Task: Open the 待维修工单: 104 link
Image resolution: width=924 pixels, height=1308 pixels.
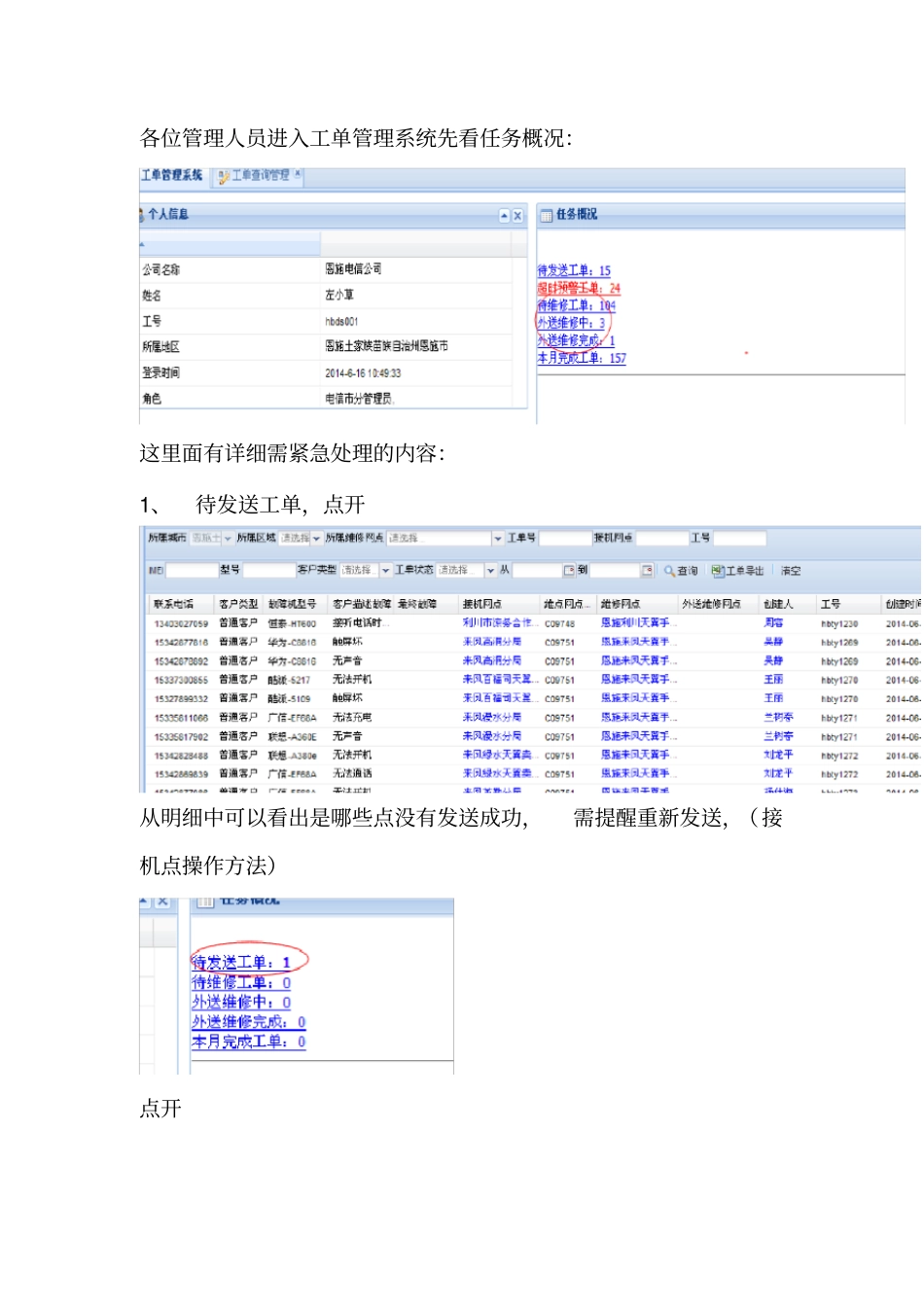Action: tap(577, 305)
